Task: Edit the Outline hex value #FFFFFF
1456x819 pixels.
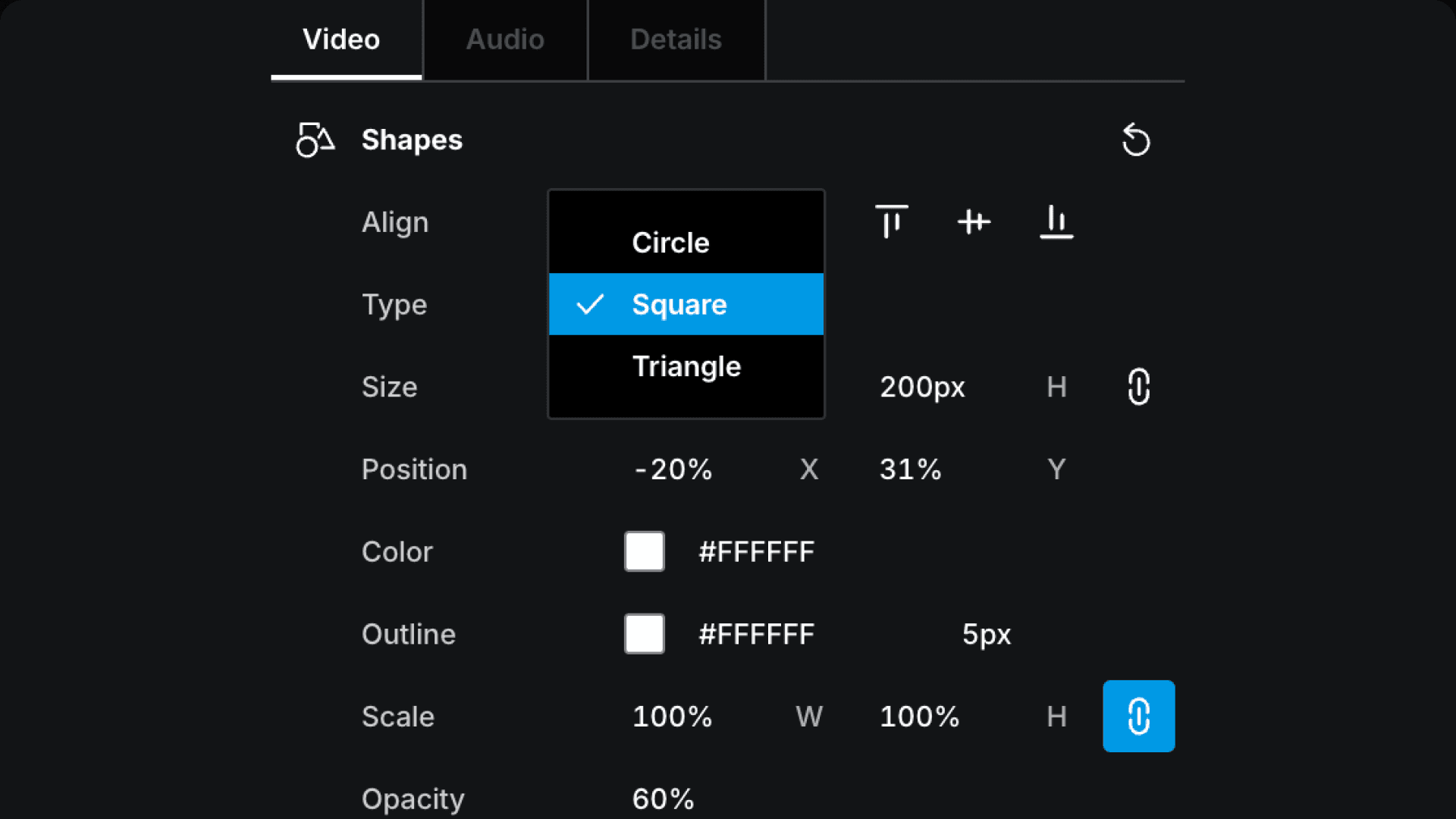Action: (757, 634)
